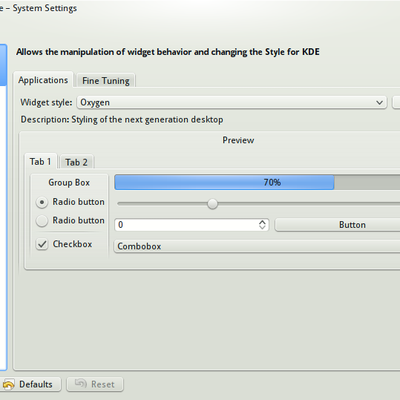
Task: Click the preview slider handle
Action: (x=212, y=203)
